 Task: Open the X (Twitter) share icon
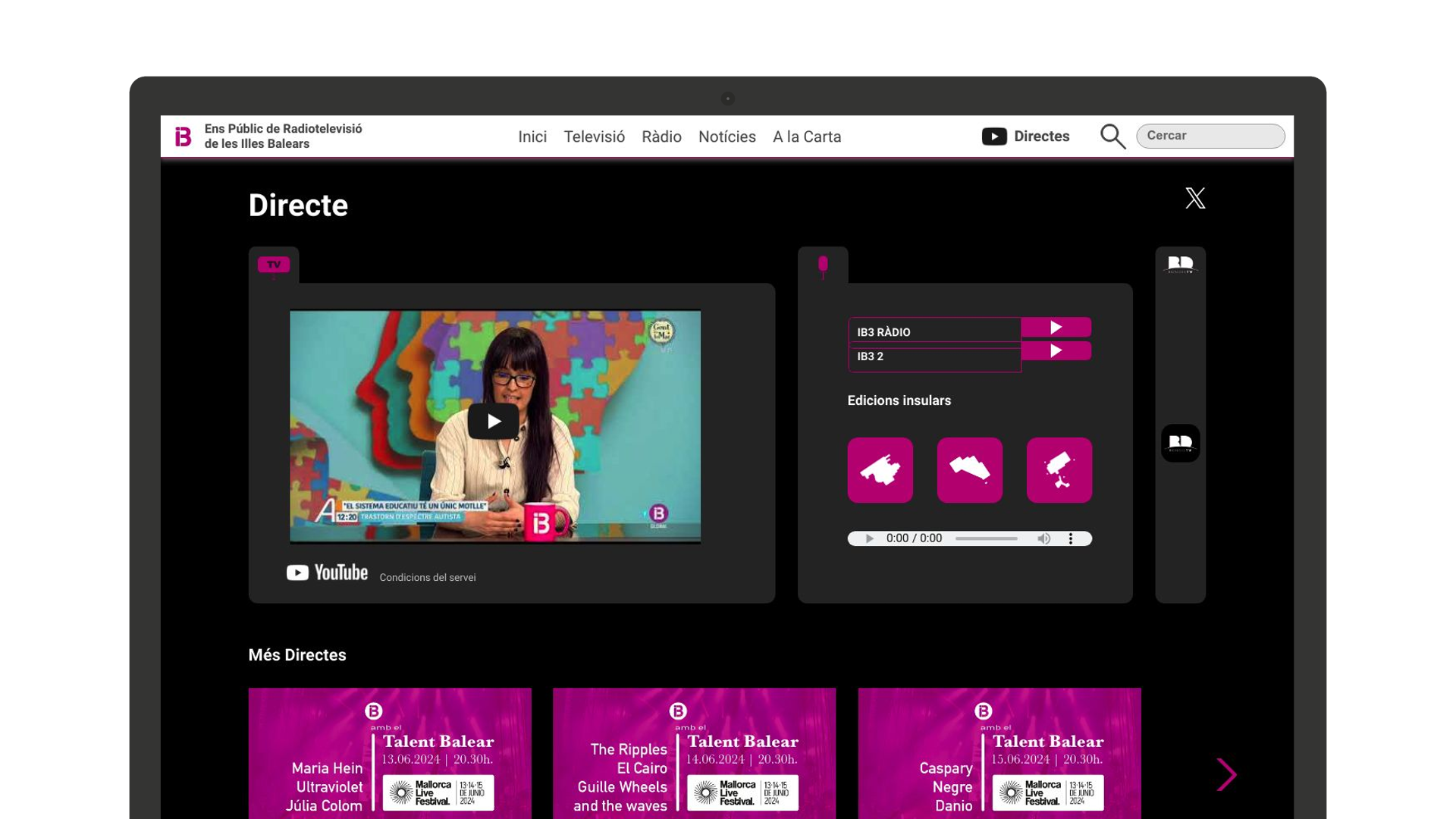pos(1195,198)
